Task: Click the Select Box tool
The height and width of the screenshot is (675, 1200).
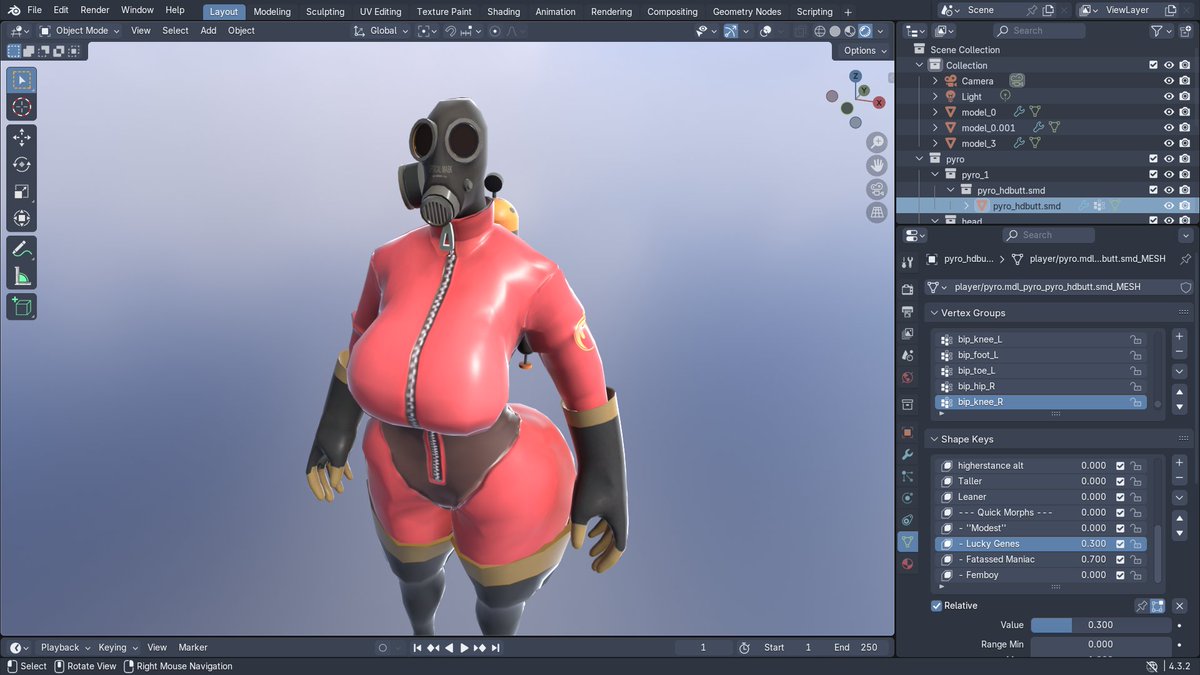Action: (22, 80)
